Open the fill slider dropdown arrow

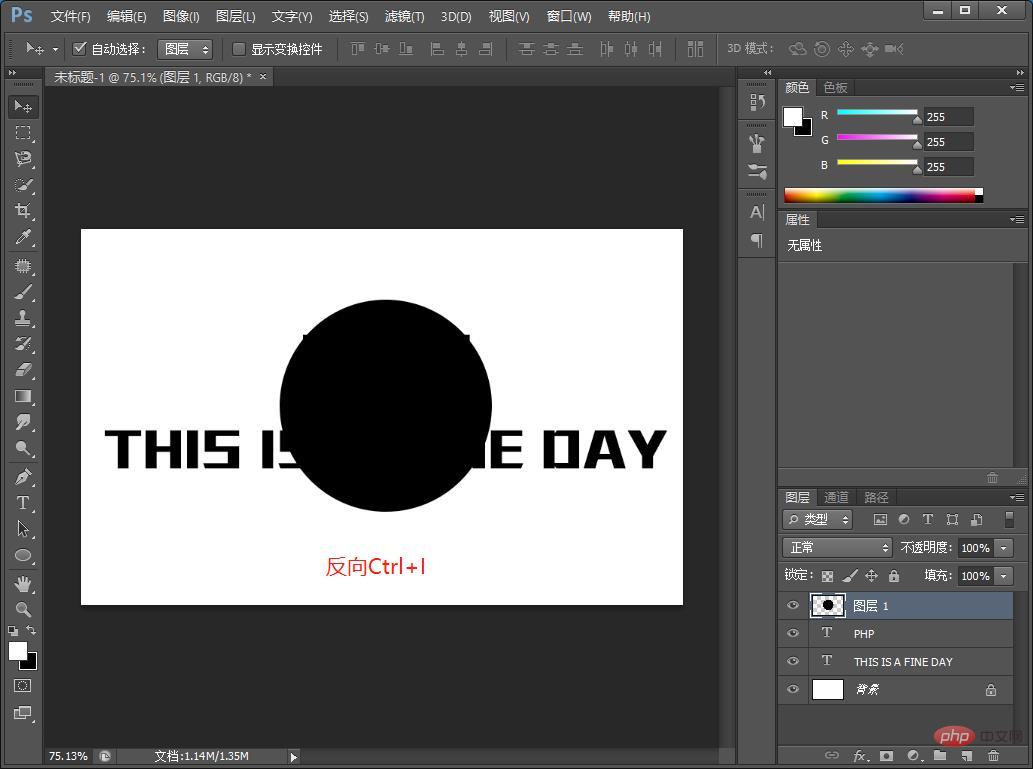point(1004,576)
